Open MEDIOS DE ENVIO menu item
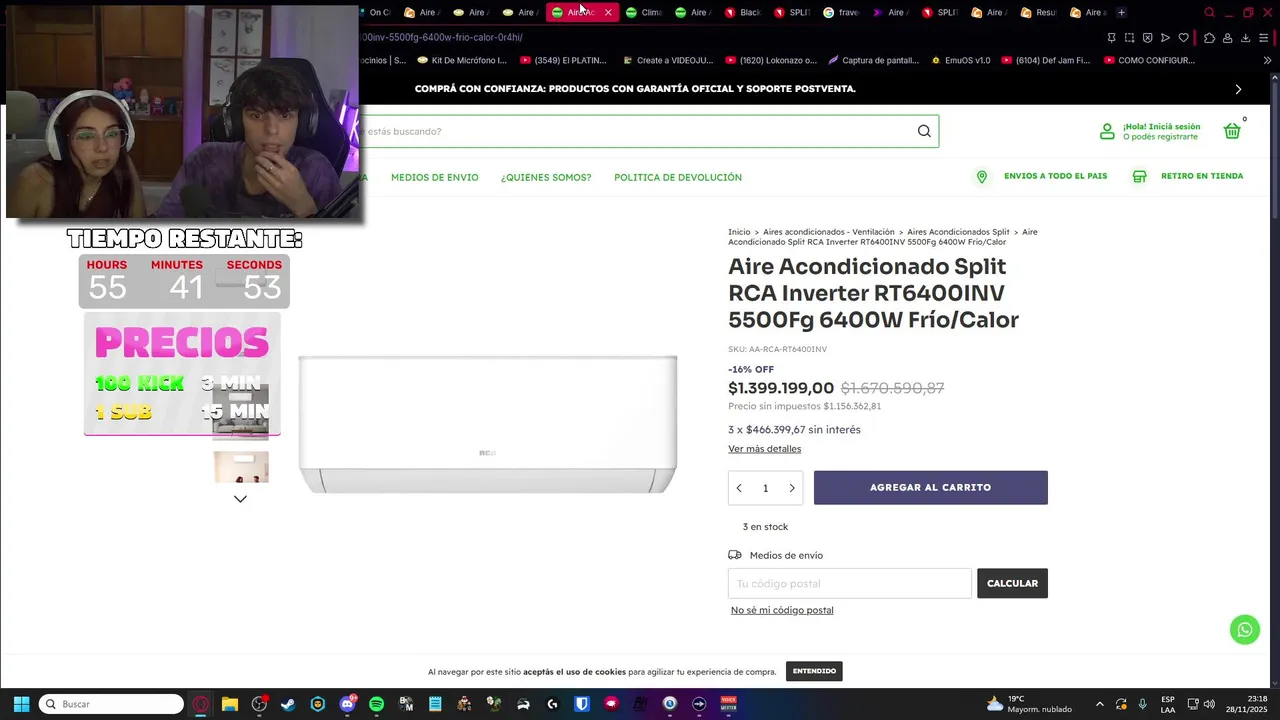 [435, 177]
